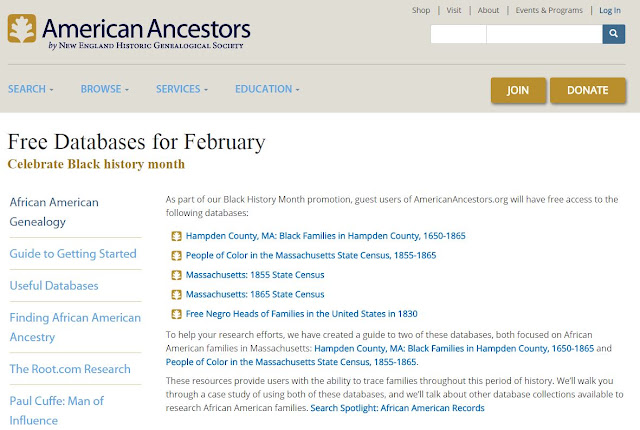Open Events & Programs in top menu

coord(549,10)
